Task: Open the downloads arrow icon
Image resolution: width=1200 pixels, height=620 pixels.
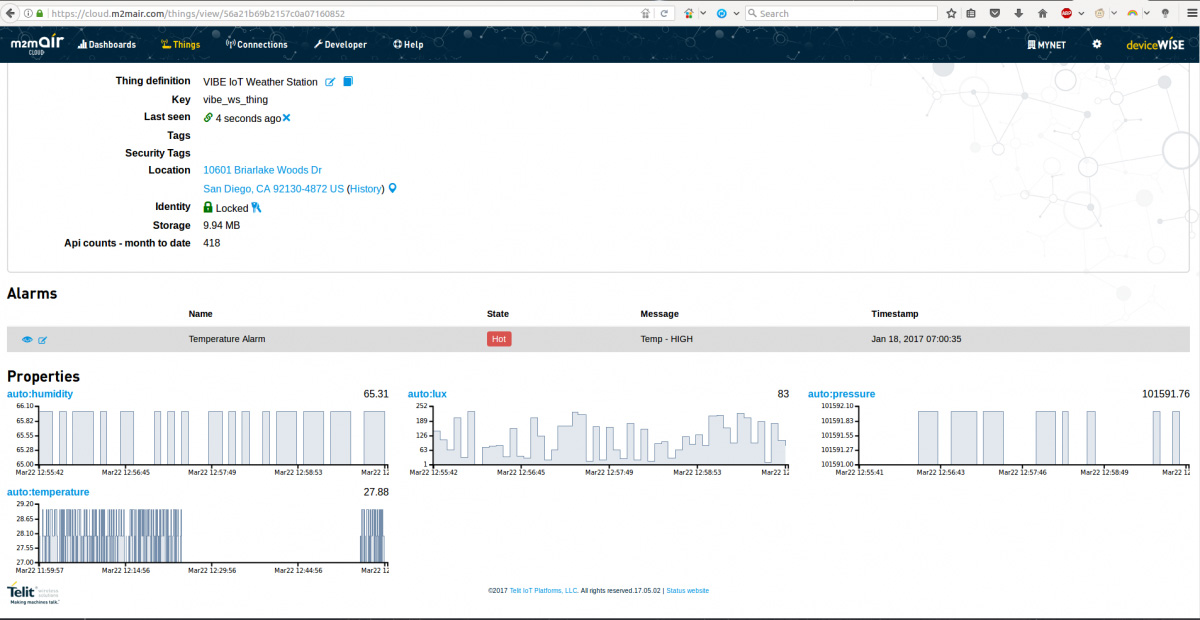Action: [x=1019, y=14]
